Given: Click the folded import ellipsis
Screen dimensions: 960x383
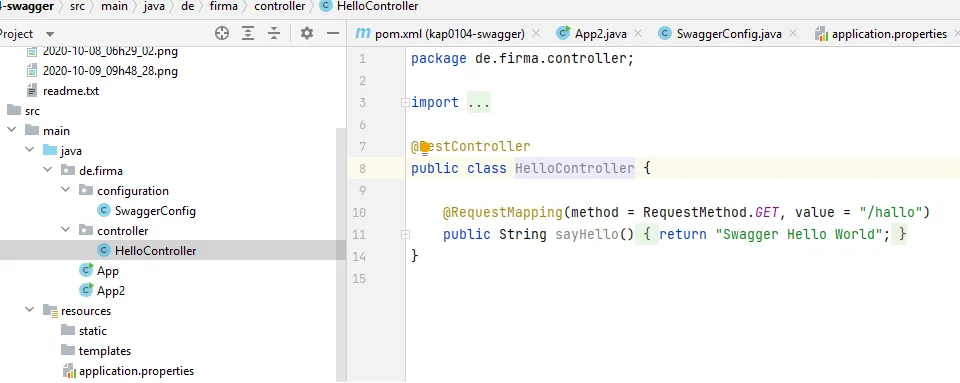Looking at the screenshot, I should point(478,103).
